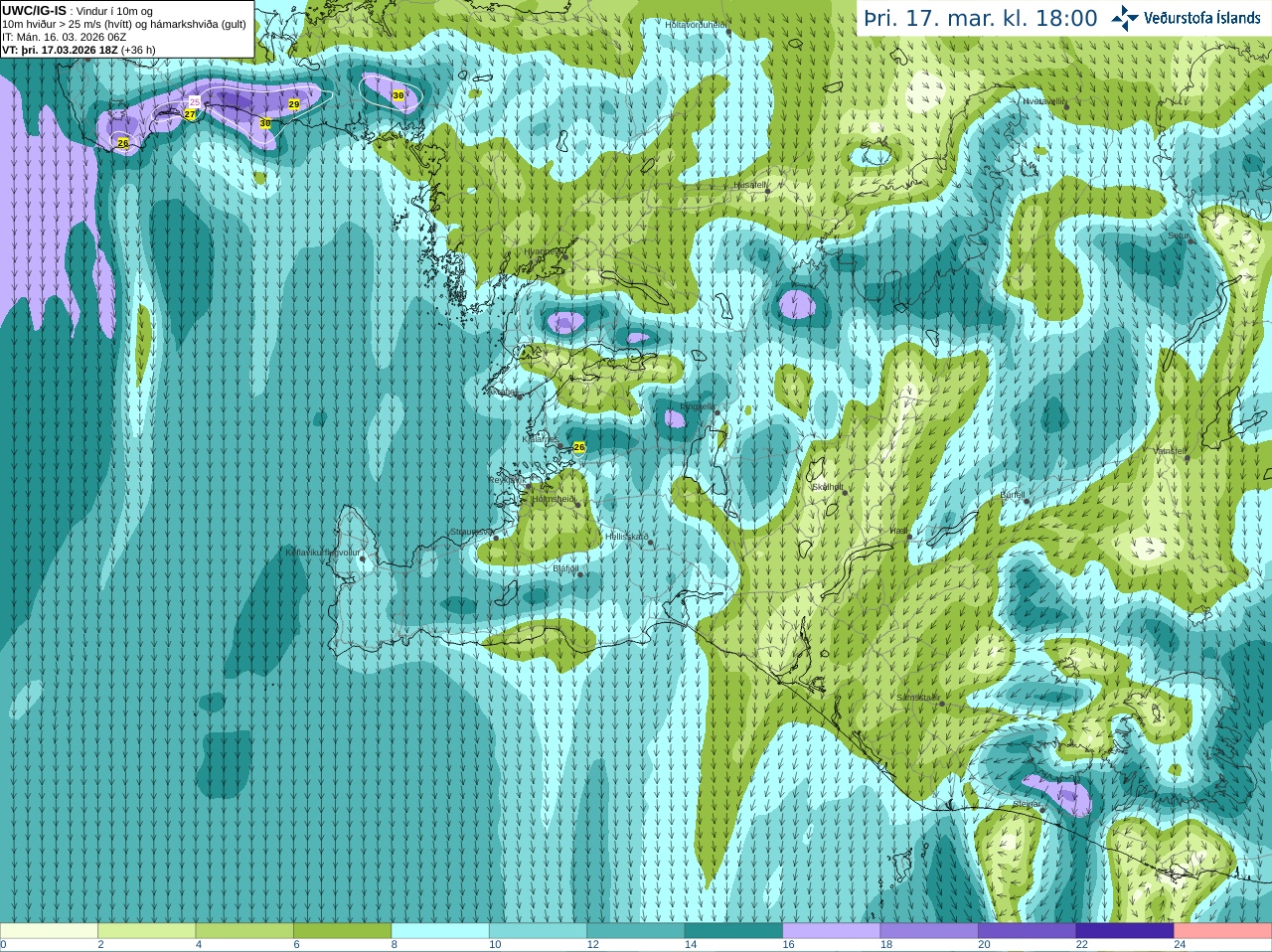The image size is (1272, 952).
Task: Click the 10–12 m/s light teal legend swatch
Action: coord(538,932)
